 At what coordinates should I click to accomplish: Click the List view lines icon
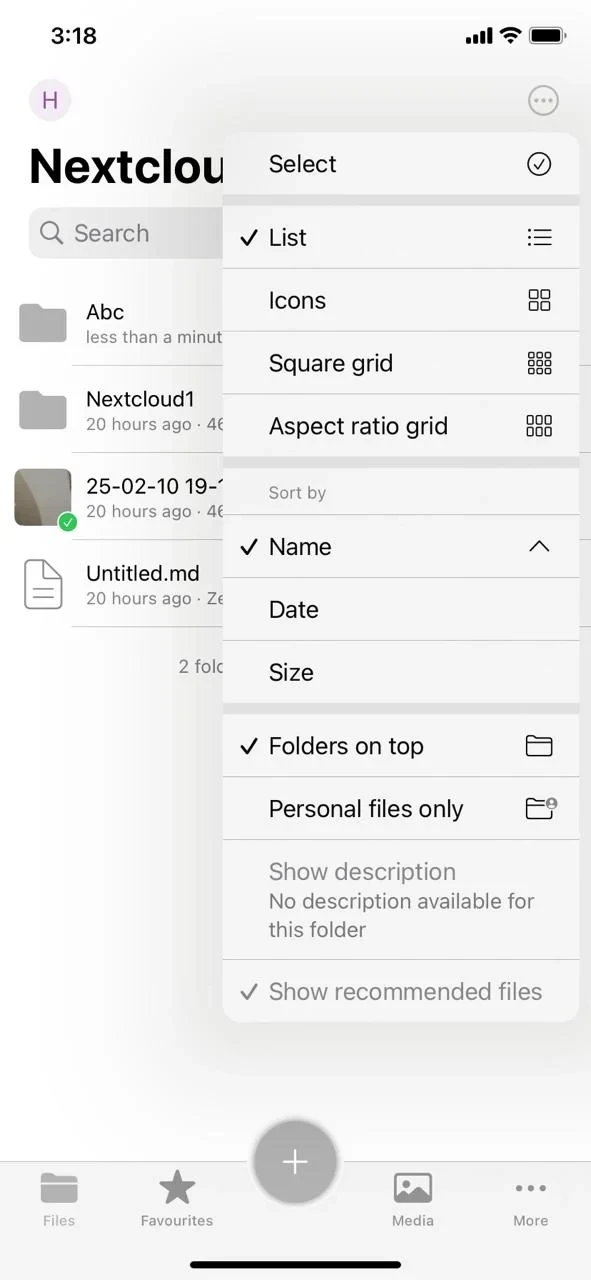click(x=539, y=237)
